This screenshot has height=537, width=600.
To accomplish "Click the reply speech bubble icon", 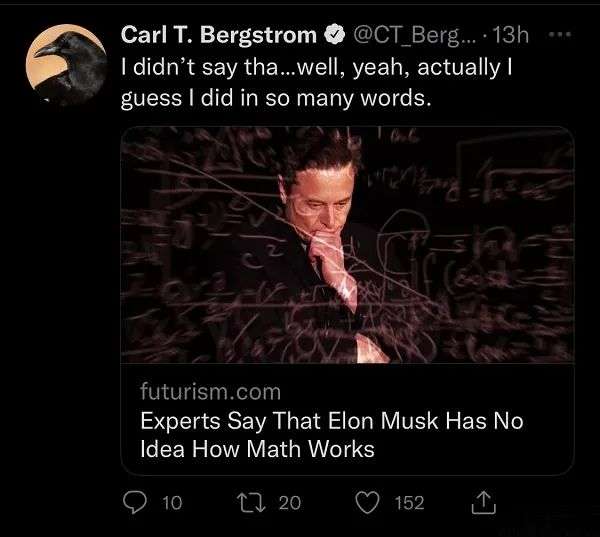I will (136, 503).
